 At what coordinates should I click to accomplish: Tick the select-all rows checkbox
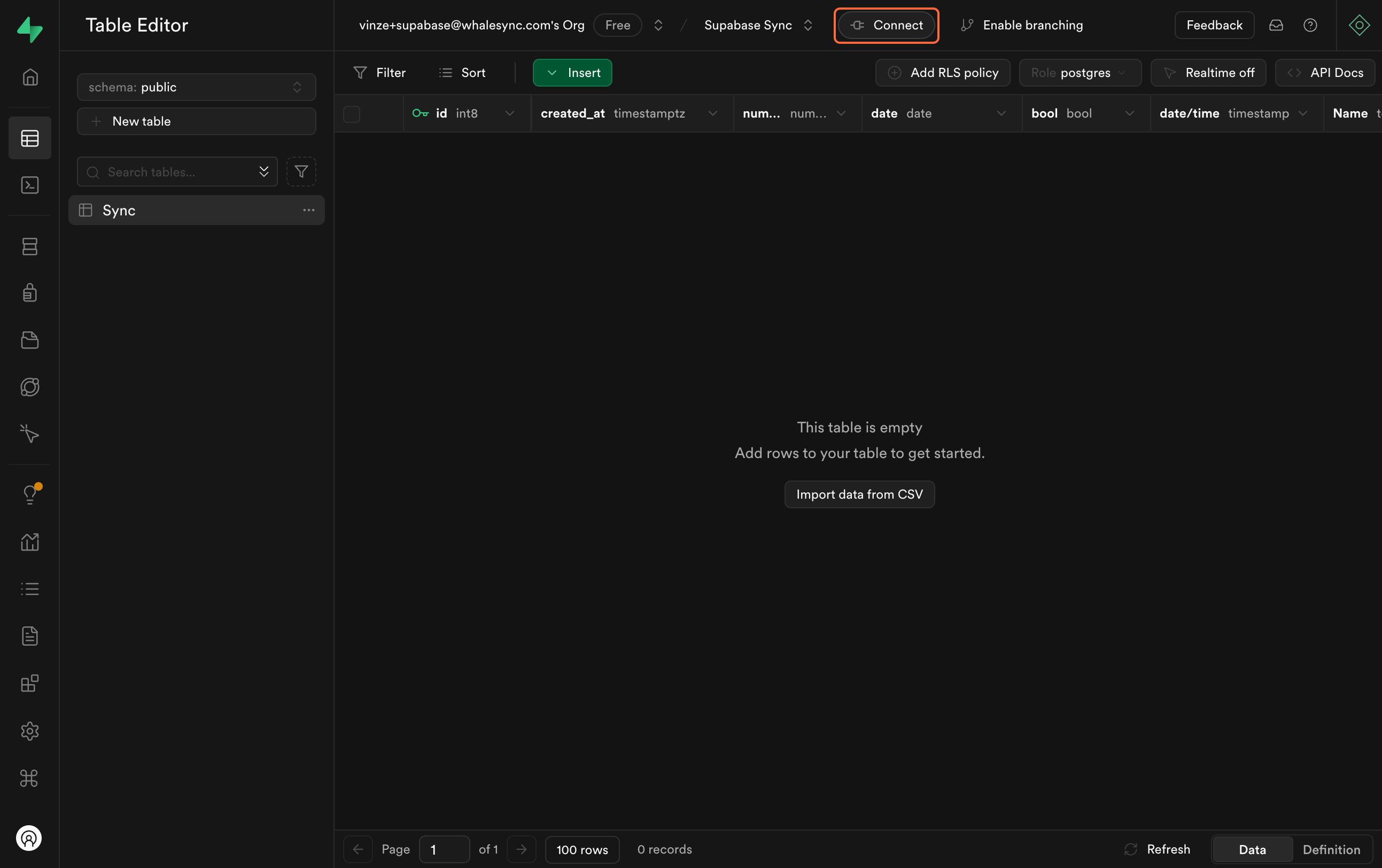pos(352,114)
